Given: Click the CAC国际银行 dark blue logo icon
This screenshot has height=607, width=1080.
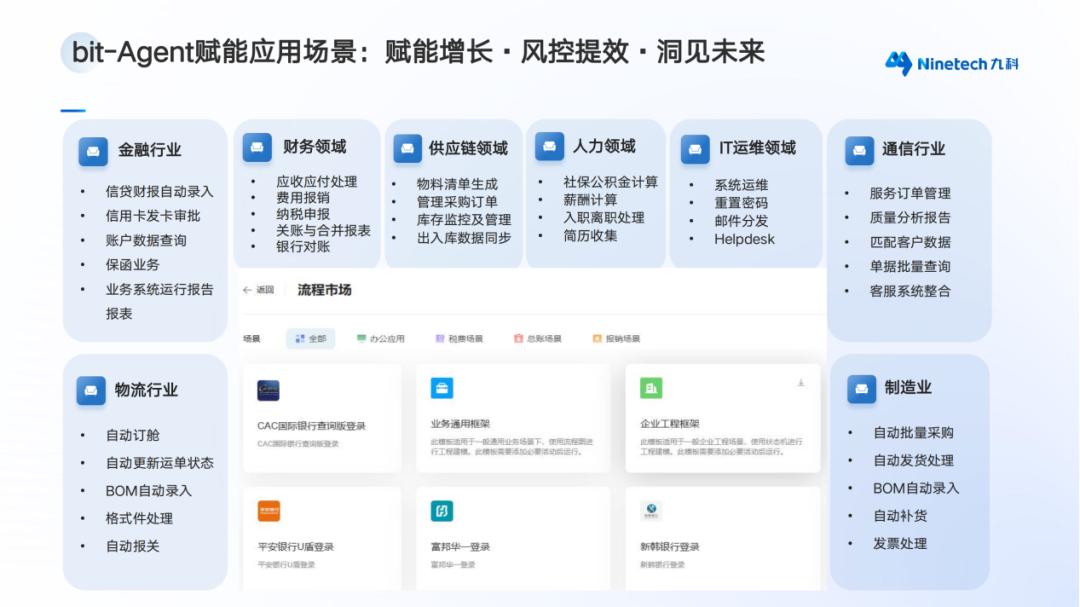Looking at the screenshot, I should point(268,390).
